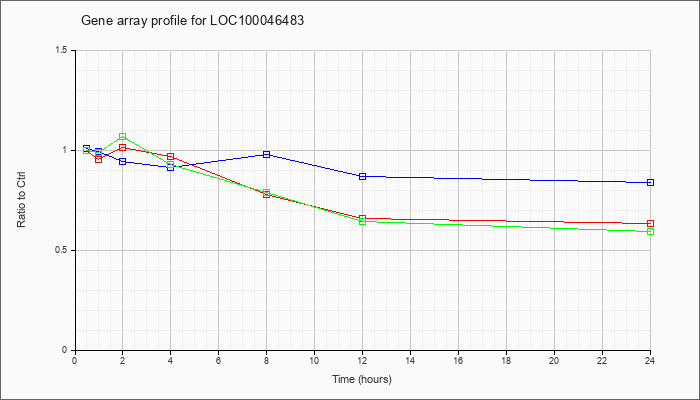Click the green data marker at 24 hours

pos(650,231)
